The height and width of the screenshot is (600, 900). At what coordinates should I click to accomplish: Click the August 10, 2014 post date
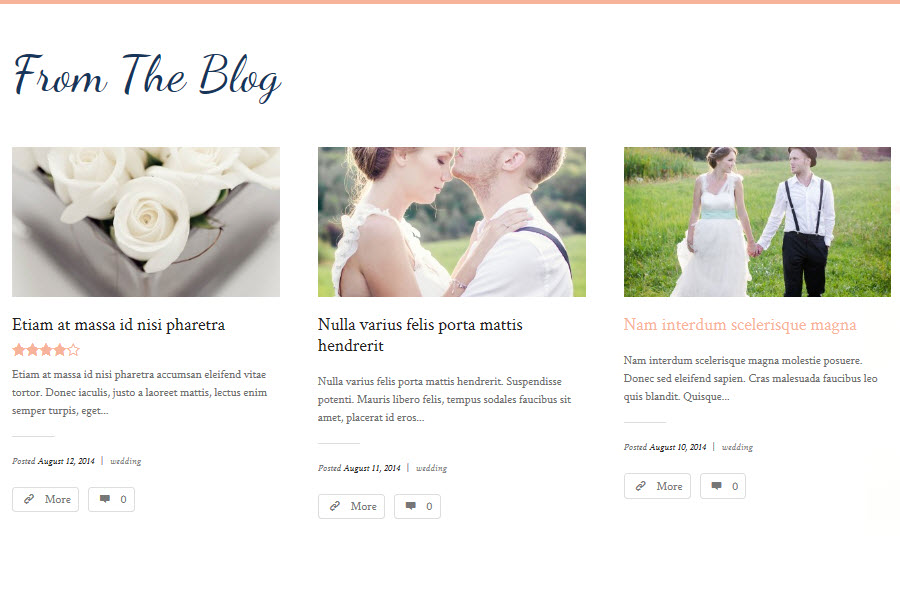click(x=678, y=447)
